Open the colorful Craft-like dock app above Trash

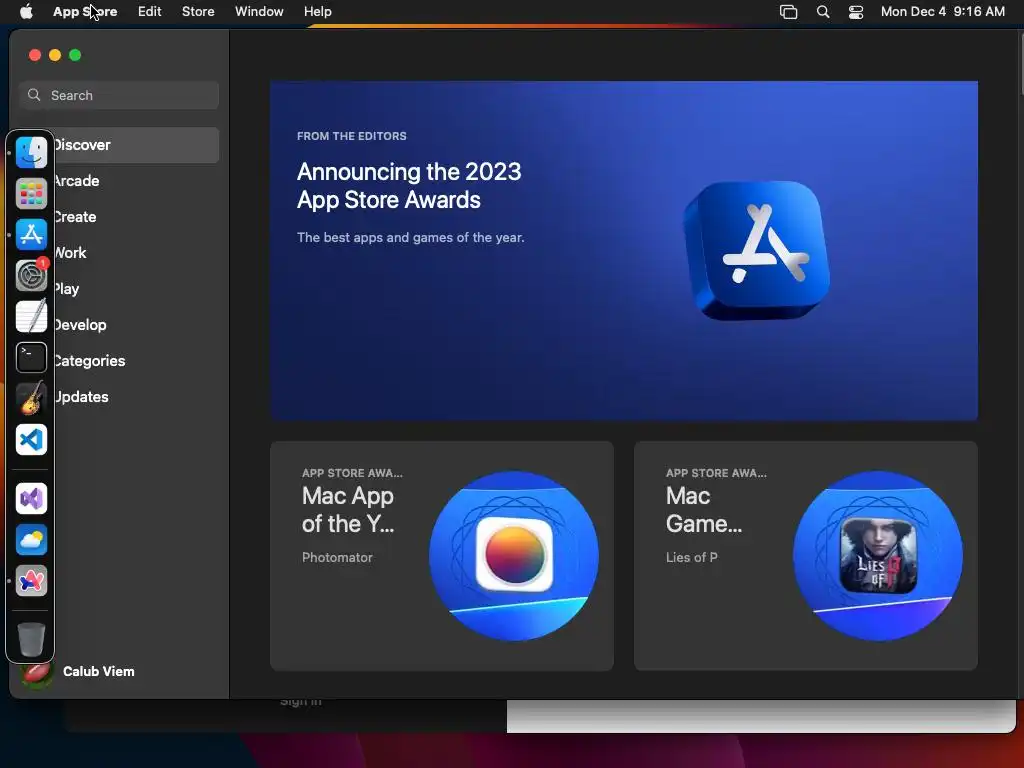point(31,581)
